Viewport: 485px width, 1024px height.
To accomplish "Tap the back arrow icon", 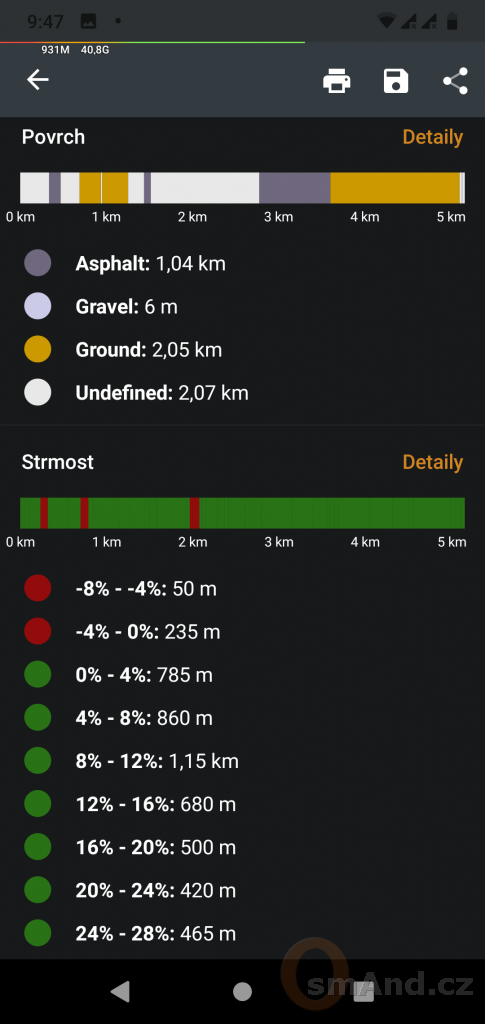I will (x=37, y=80).
